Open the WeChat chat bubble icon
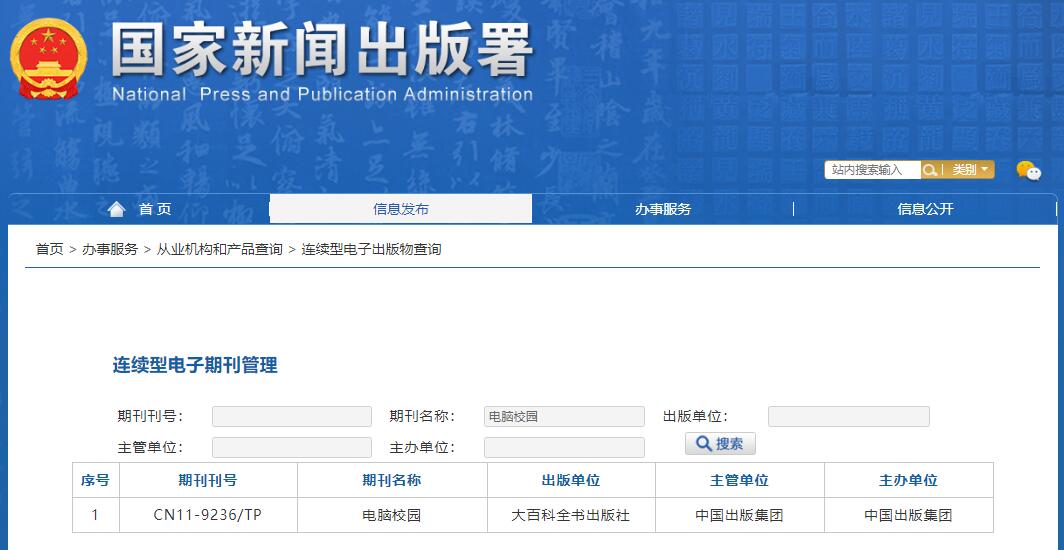The height and width of the screenshot is (550, 1064). click(x=1029, y=170)
